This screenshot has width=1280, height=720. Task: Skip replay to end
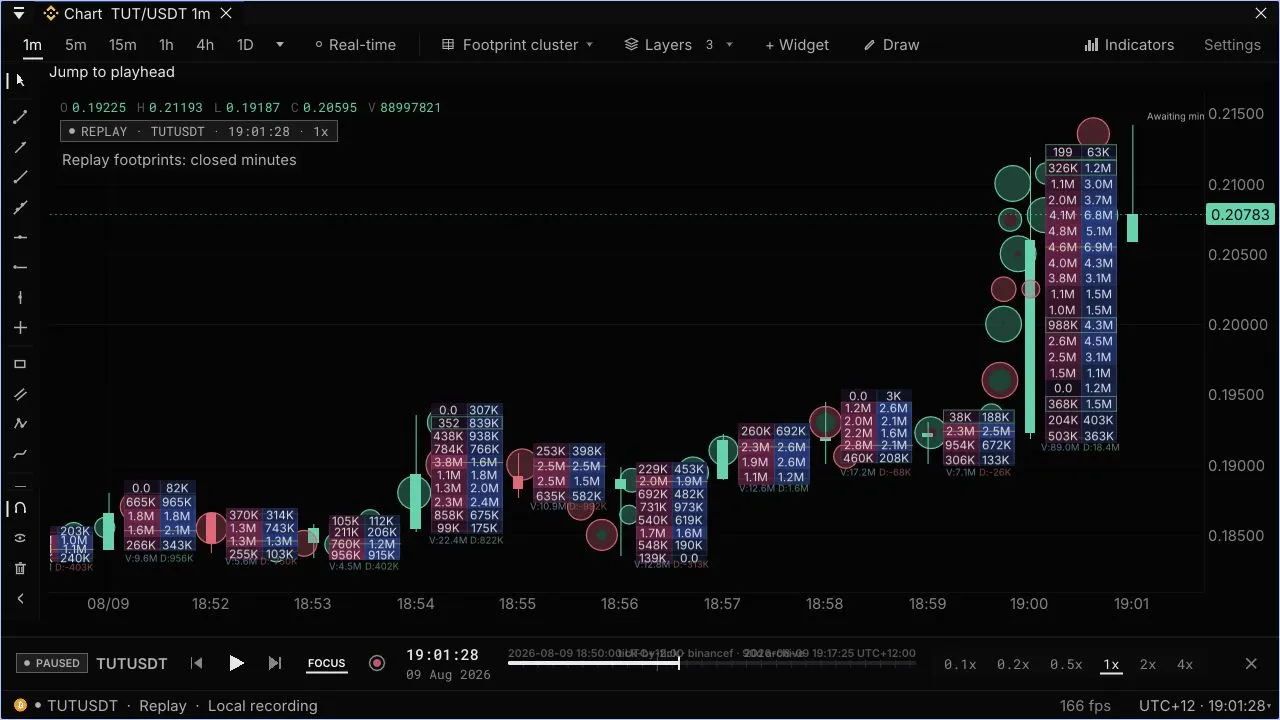pos(275,663)
